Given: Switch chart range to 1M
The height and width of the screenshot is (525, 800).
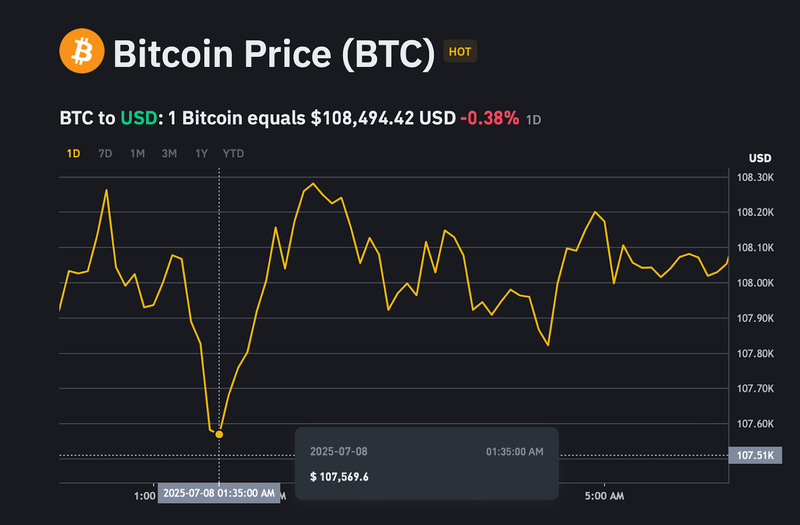Looking at the screenshot, I should [x=137, y=153].
